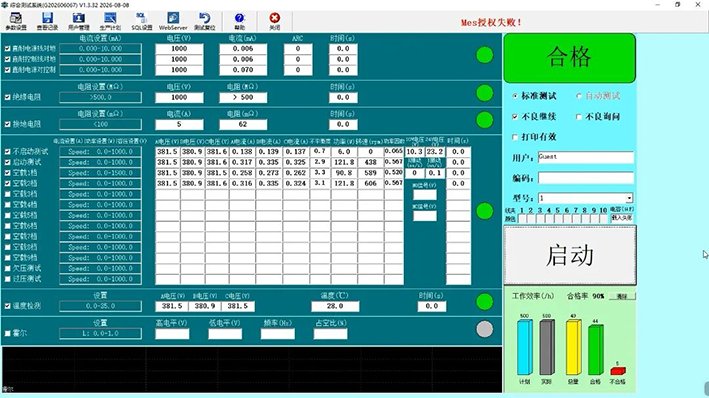
Task: Enable 霍尔 checkbox
Action: (x=7, y=333)
